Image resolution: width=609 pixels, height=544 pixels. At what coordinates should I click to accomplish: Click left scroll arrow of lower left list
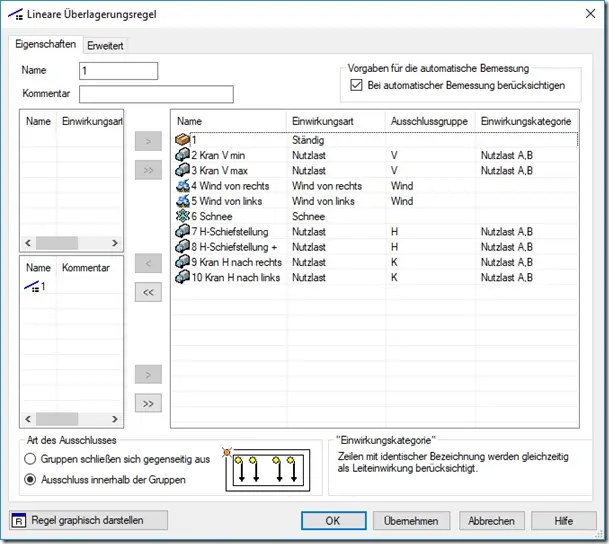point(28,419)
